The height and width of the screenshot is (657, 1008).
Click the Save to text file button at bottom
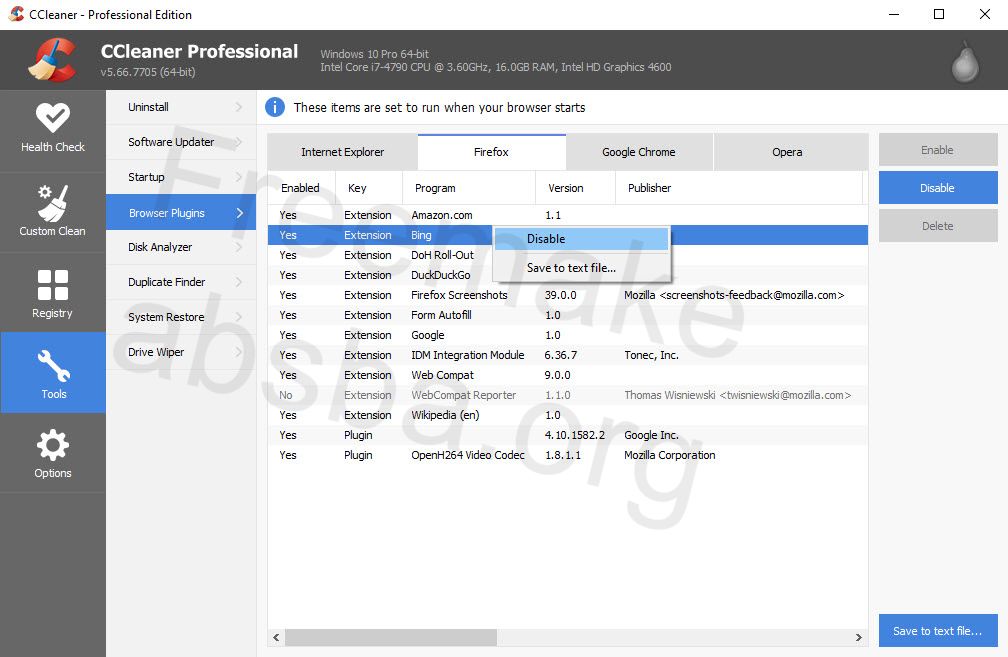(938, 631)
